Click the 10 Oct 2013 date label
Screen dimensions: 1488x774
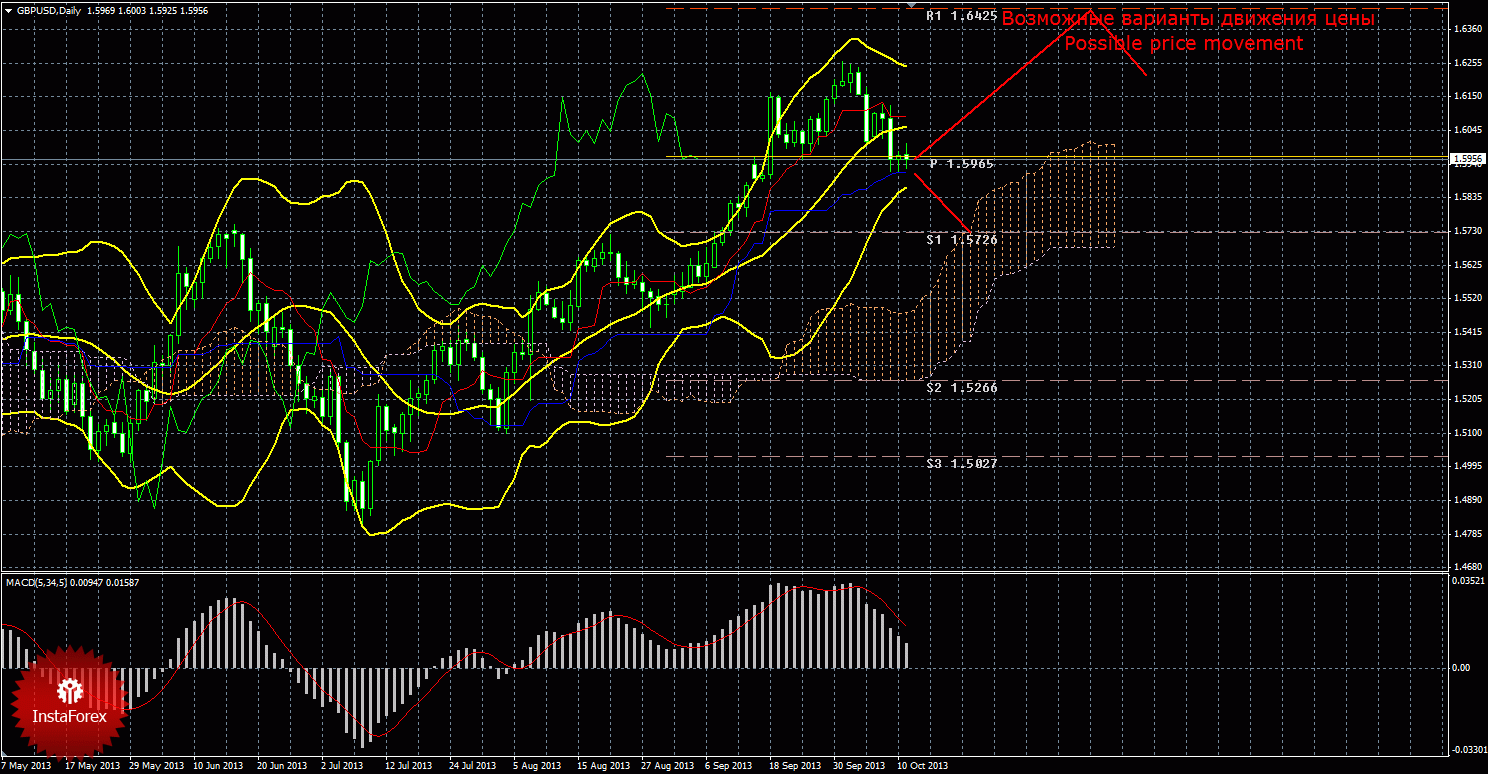[x=920, y=766]
